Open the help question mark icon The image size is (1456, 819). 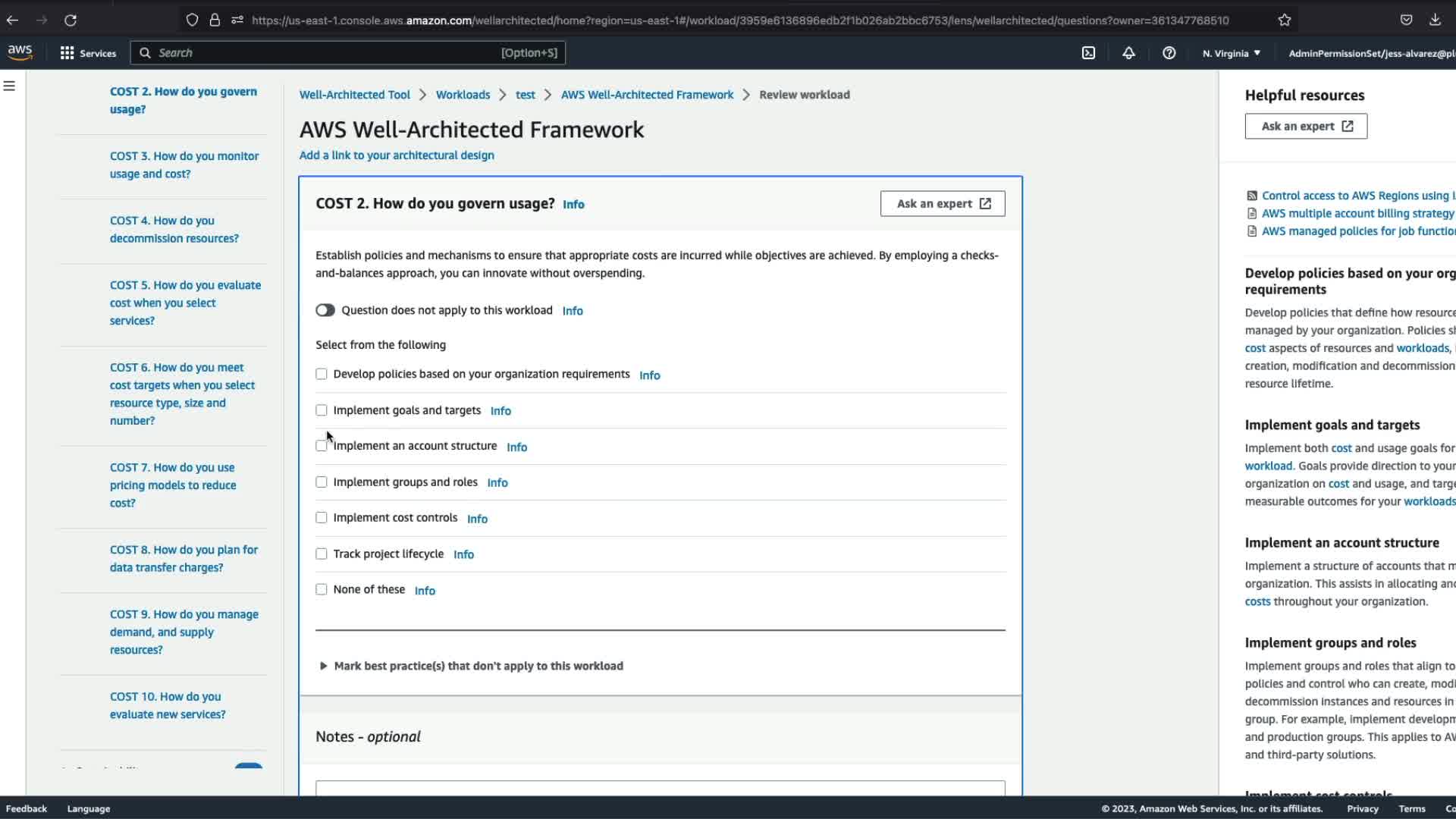1169,53
